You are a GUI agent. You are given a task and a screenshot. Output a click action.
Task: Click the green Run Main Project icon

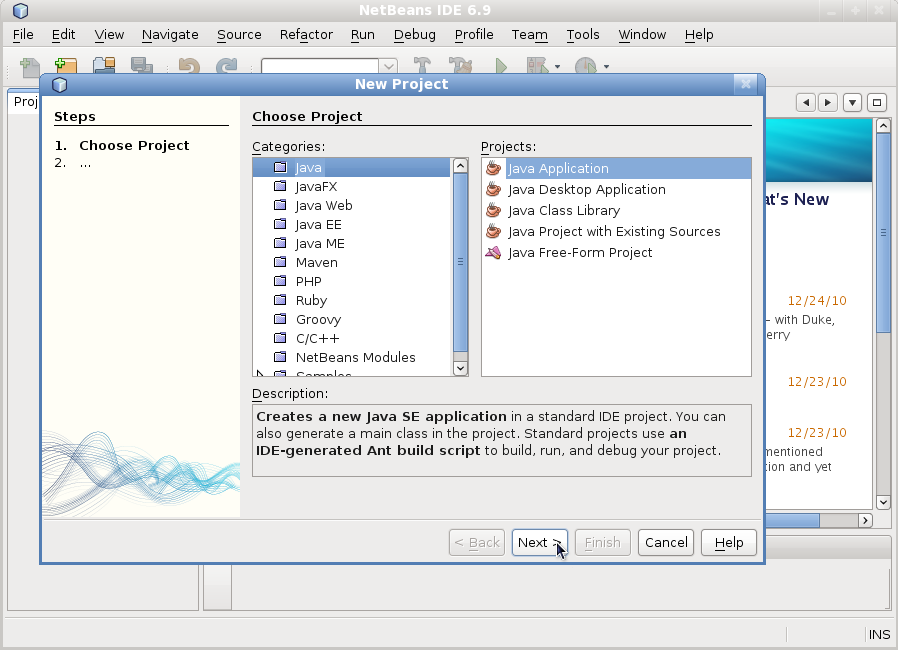501,66
